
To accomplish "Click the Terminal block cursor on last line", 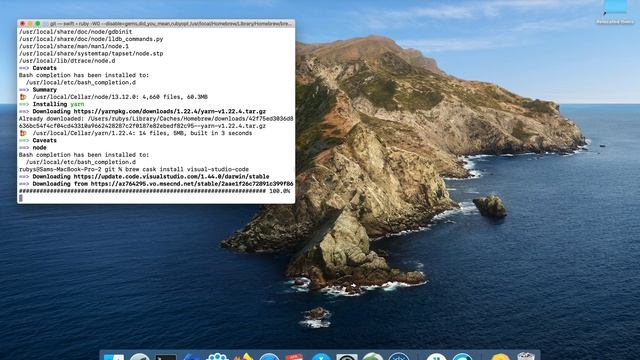I will tap(20, 198).
